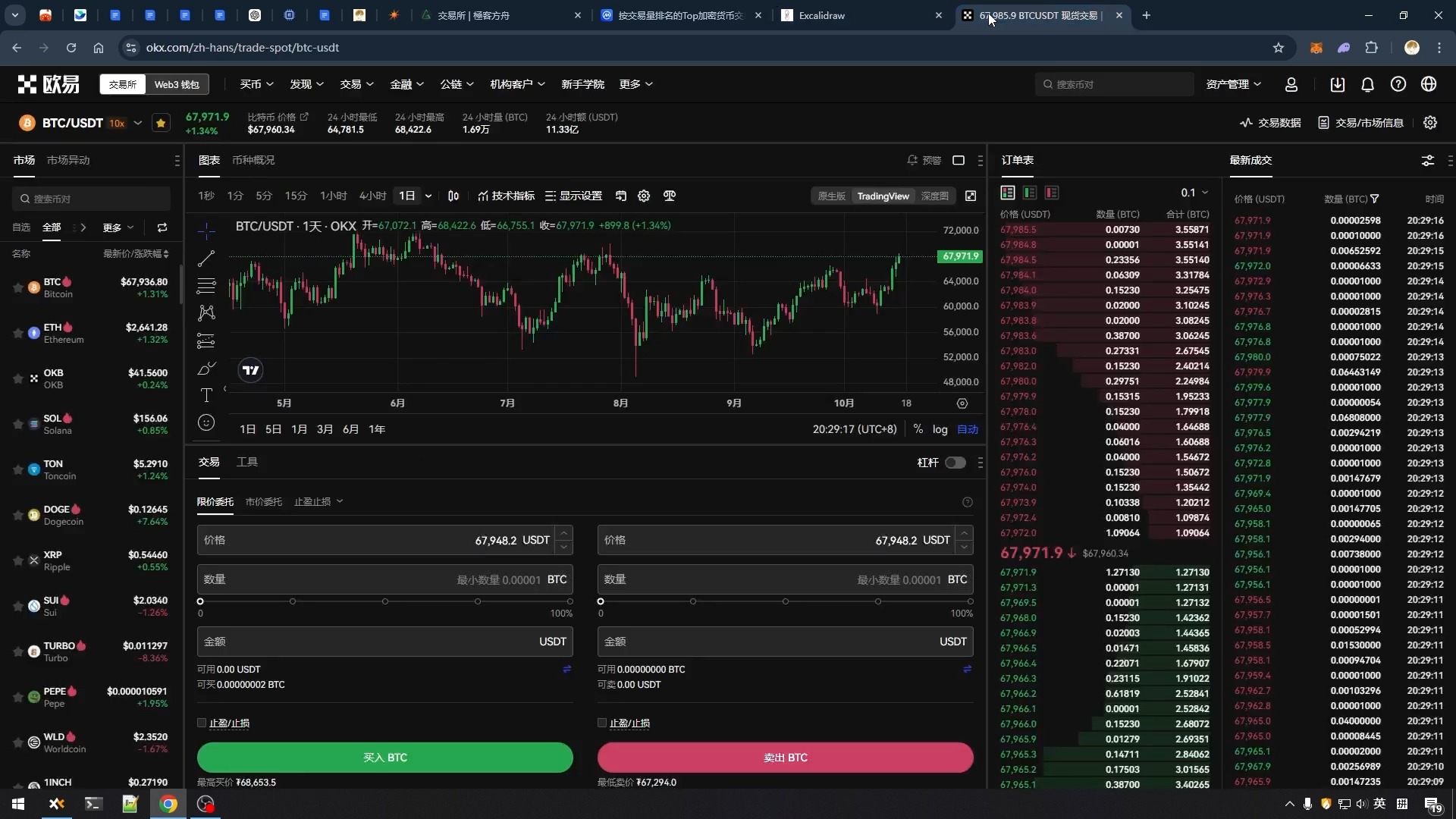This screenshot has height=819, width=1456.
Task: Open 显示设置 display settings button
Action: tap(573, 196)
